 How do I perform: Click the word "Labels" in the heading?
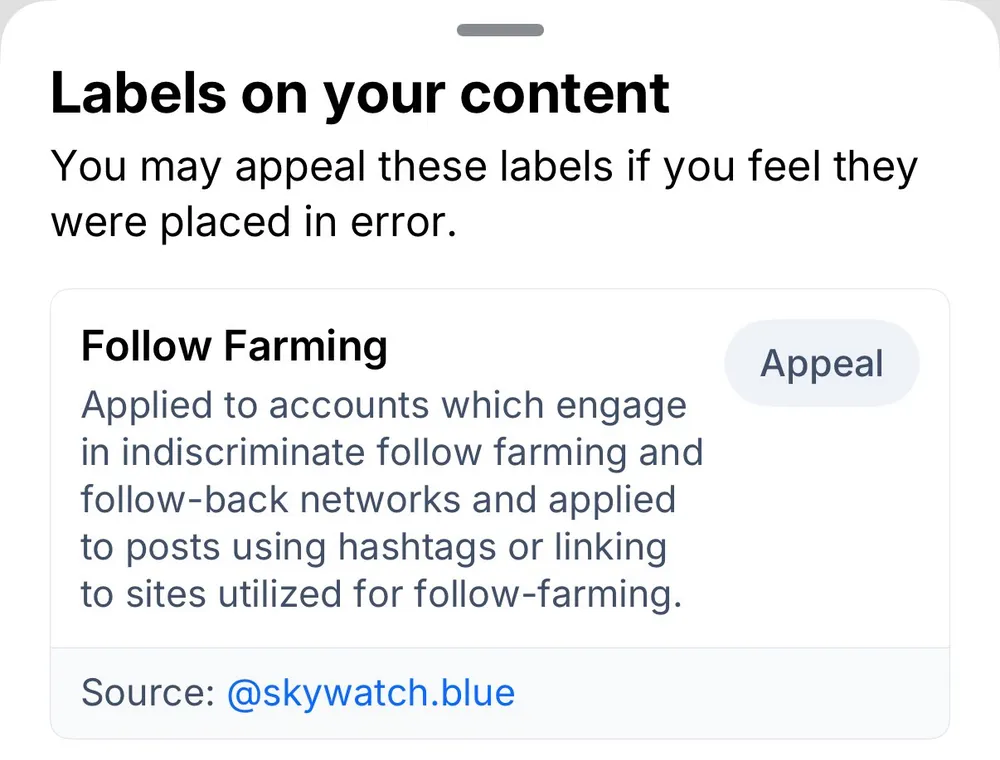138,94
